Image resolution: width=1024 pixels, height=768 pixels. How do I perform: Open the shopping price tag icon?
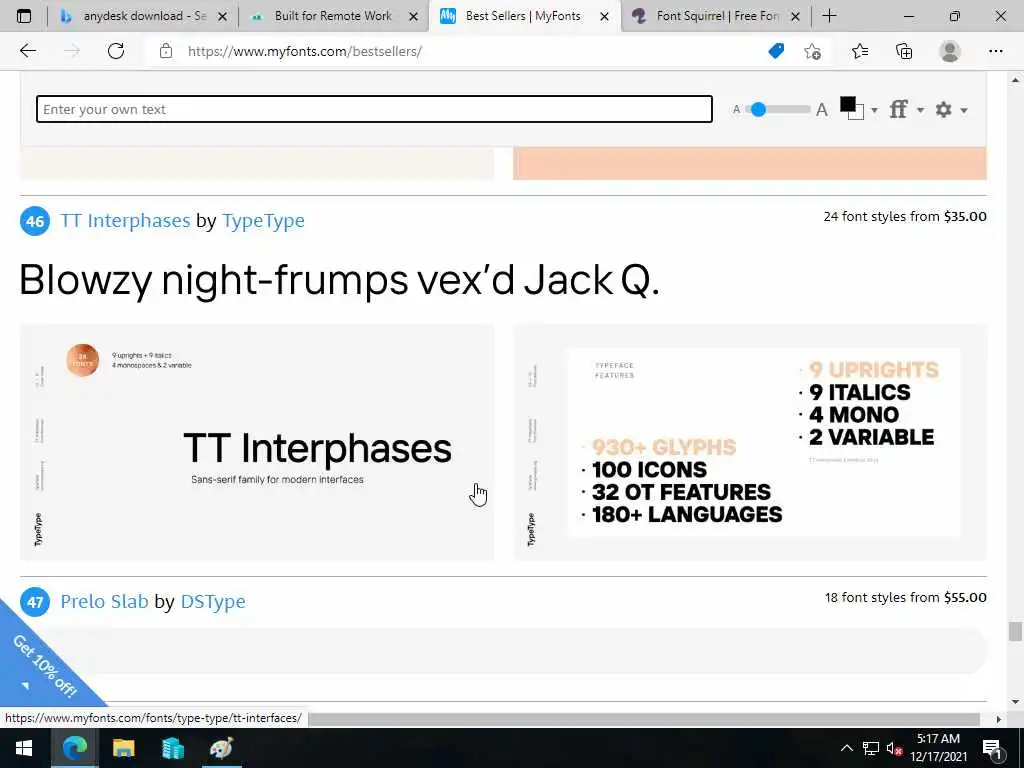click(x=776, y=51)
